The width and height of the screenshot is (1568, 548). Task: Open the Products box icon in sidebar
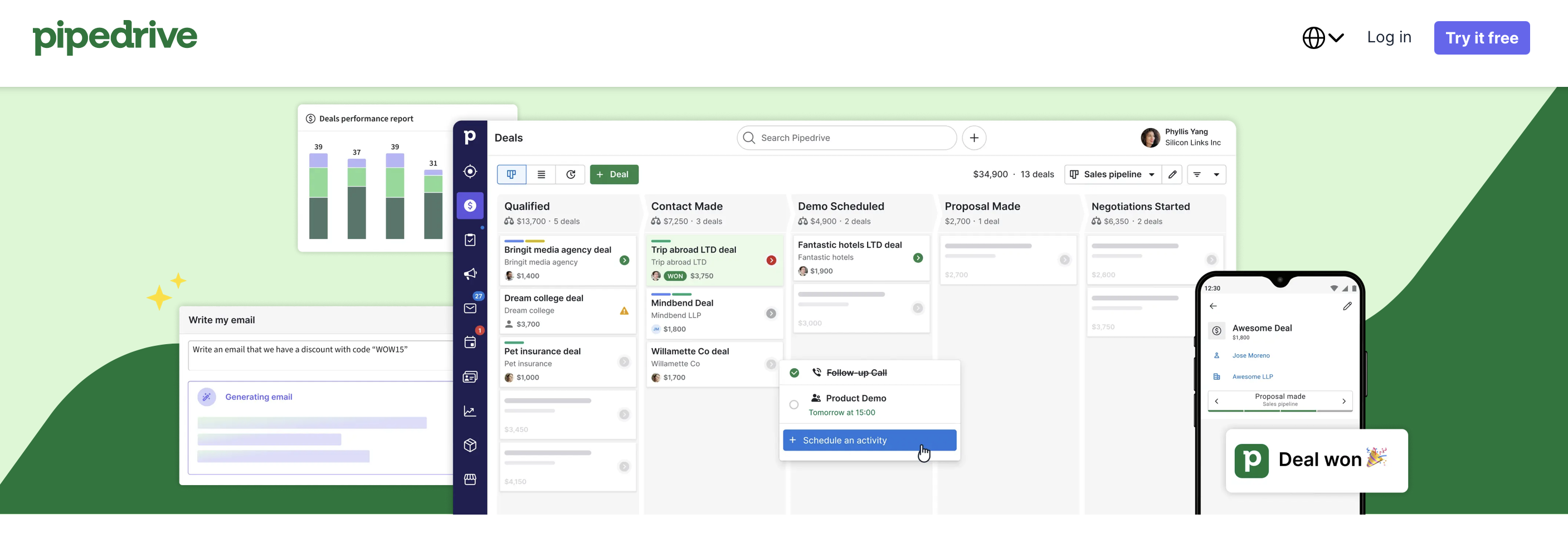pyautogui.click(x=470, y=445)
